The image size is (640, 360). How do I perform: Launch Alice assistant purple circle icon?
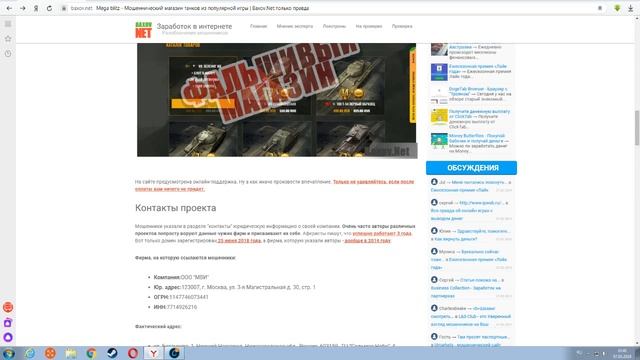click(8, 337)
